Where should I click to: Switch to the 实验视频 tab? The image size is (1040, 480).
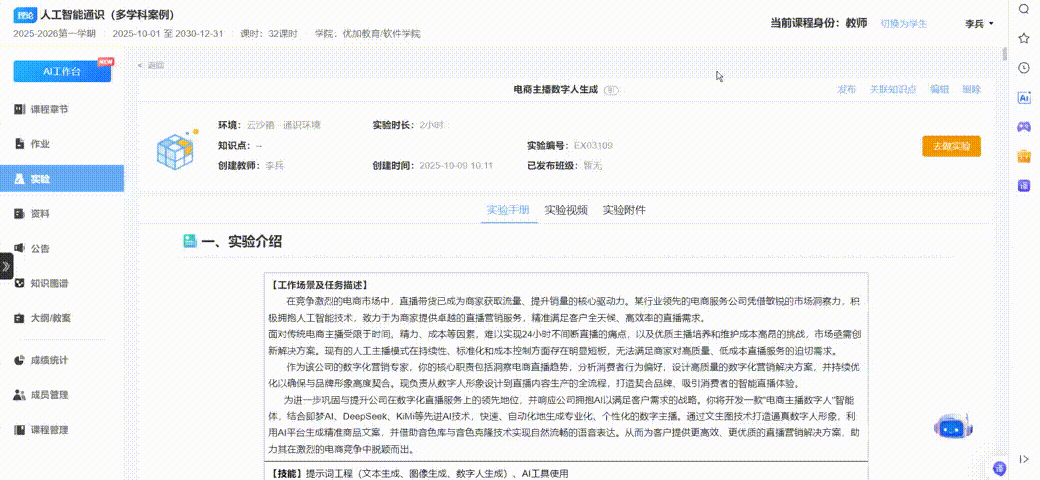point(566,210)
